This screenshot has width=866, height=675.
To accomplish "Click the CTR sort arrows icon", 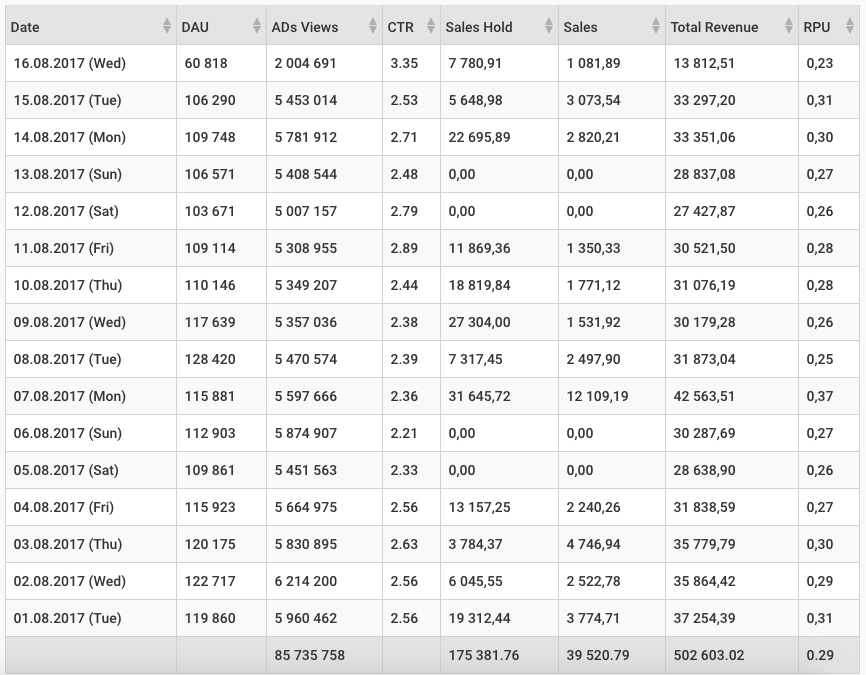I will tap(431, 27).
